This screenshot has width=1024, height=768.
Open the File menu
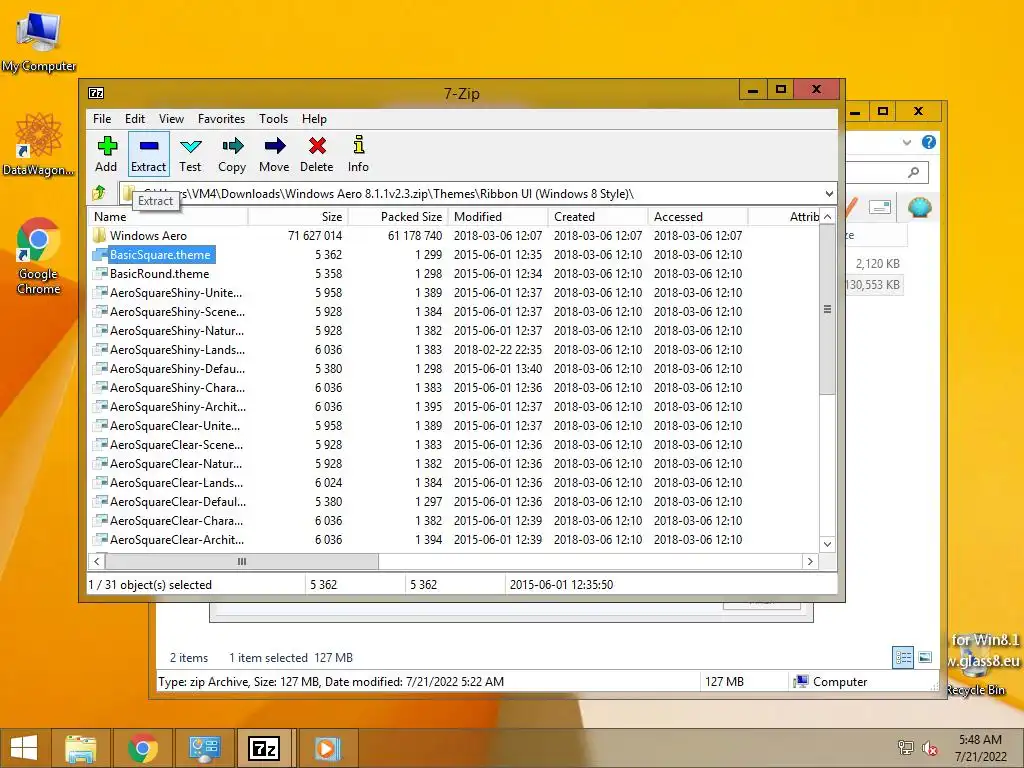pyautogui.click(x=102, y=119)
